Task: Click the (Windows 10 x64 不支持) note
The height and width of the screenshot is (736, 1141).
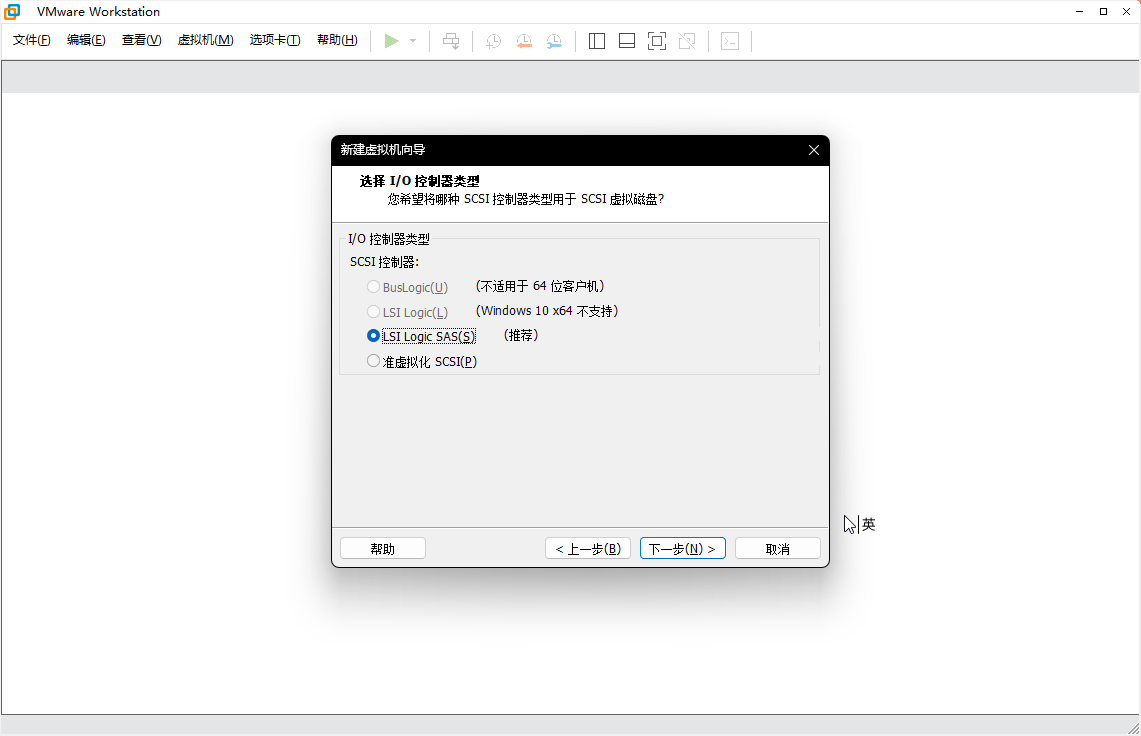Action: tap(547, 311)
